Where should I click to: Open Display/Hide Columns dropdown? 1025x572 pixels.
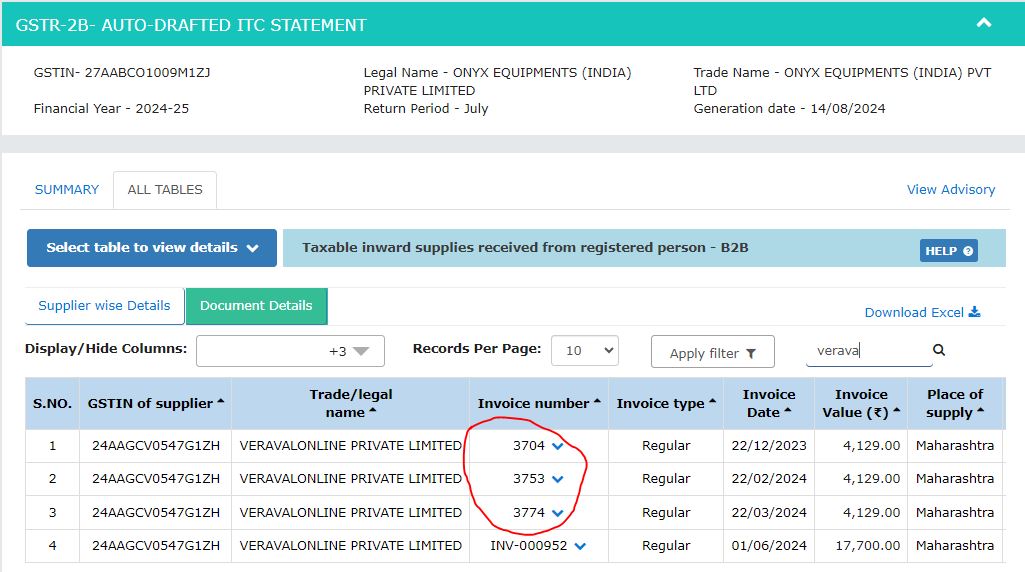coord(290,351)
